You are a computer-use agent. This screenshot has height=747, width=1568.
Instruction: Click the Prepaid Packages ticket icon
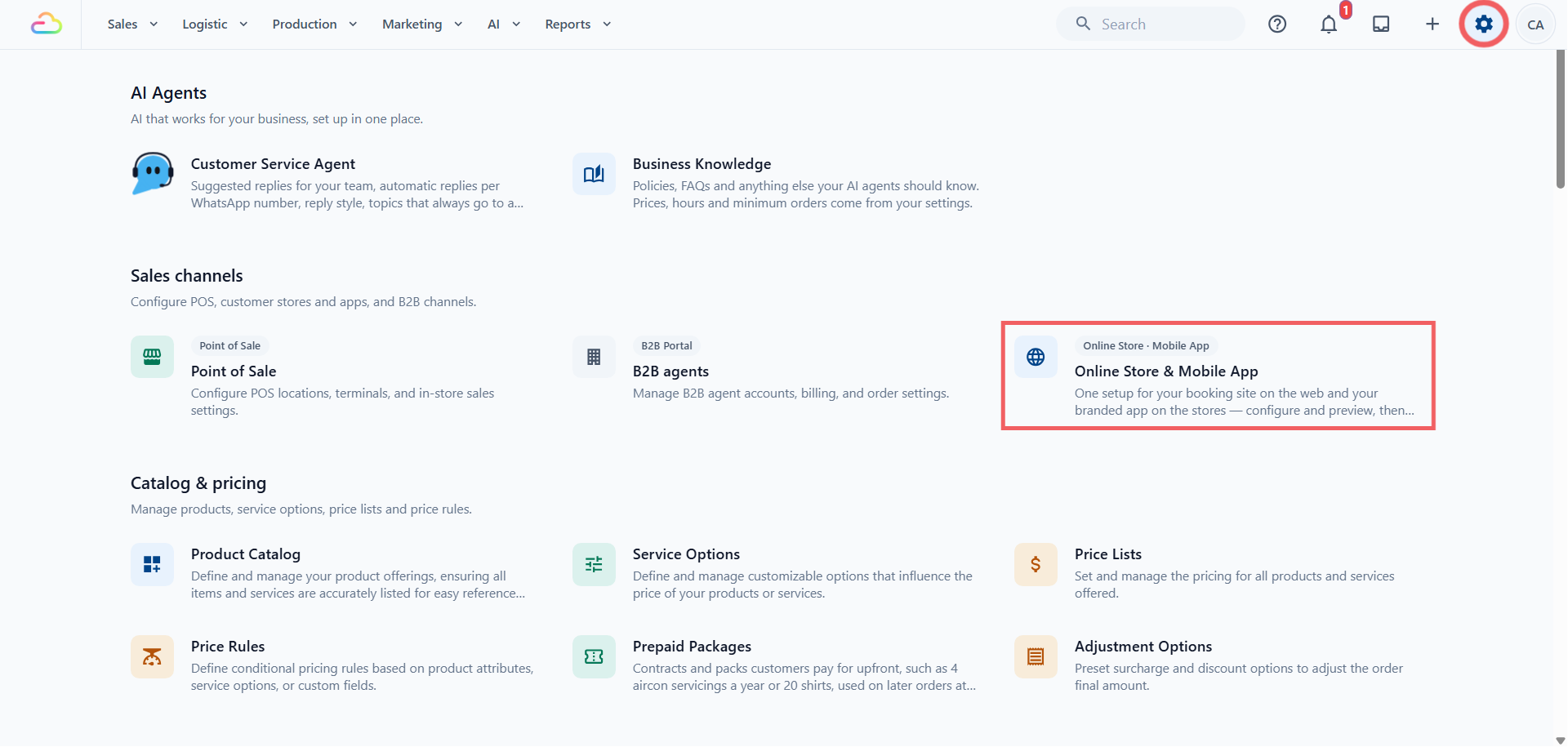(594, 656)
